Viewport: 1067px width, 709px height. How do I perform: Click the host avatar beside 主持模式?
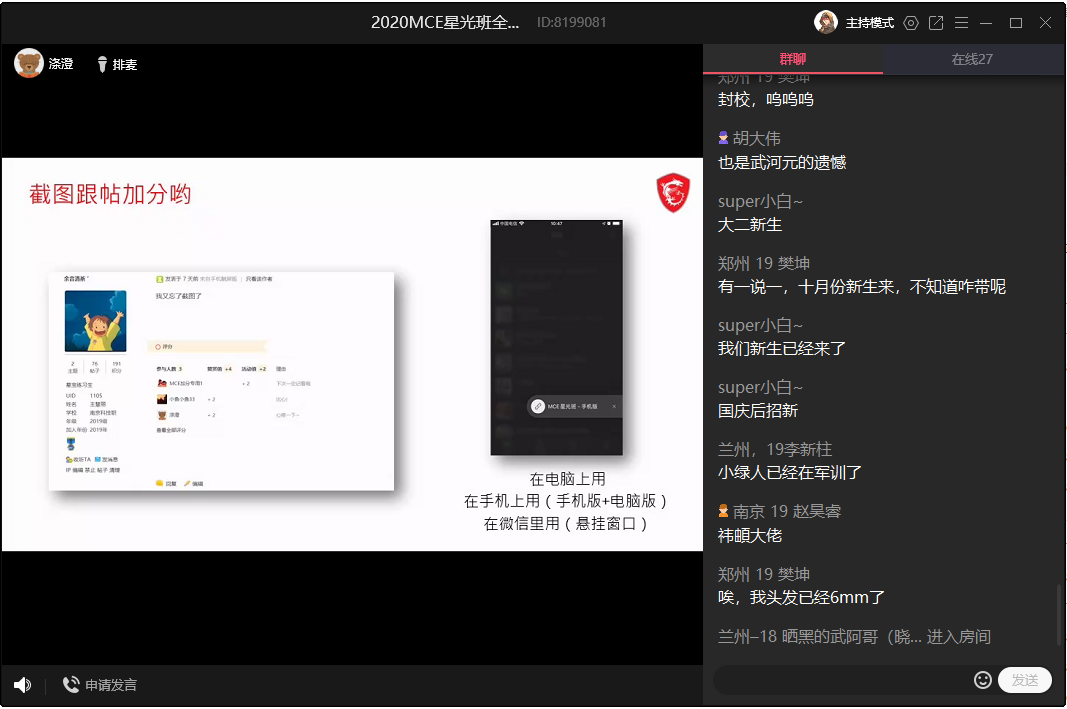coord(825,22)
